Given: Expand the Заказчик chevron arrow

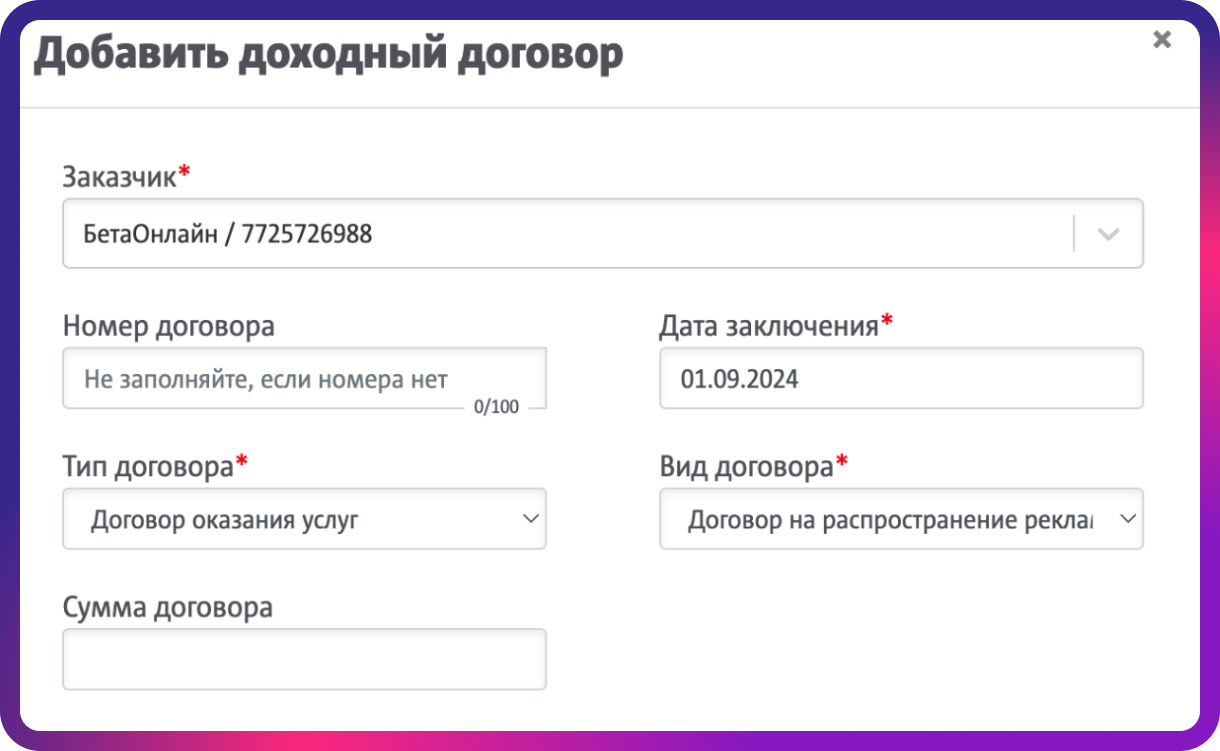Looking at the screenshot, I should click(x=1107, y=235).
